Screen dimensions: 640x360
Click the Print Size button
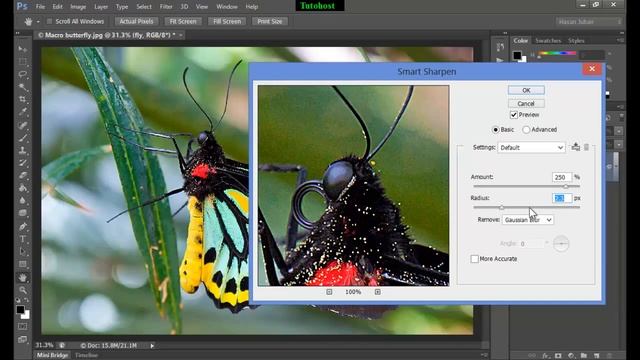point(269,21)
